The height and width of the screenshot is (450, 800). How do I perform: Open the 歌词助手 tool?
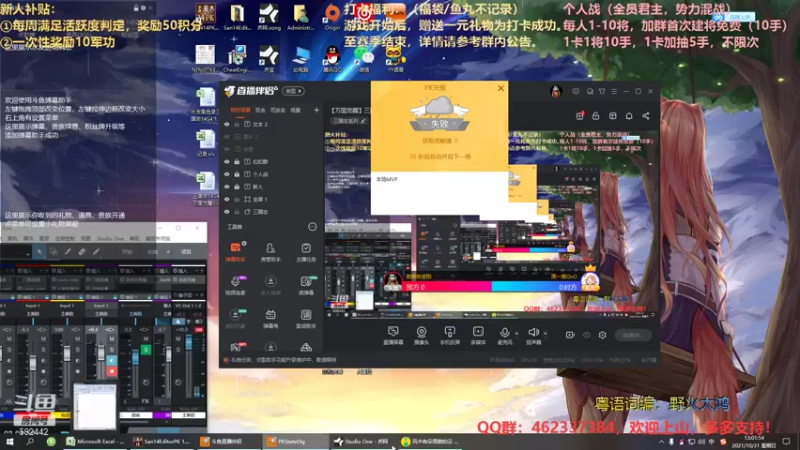click(306, 318)
